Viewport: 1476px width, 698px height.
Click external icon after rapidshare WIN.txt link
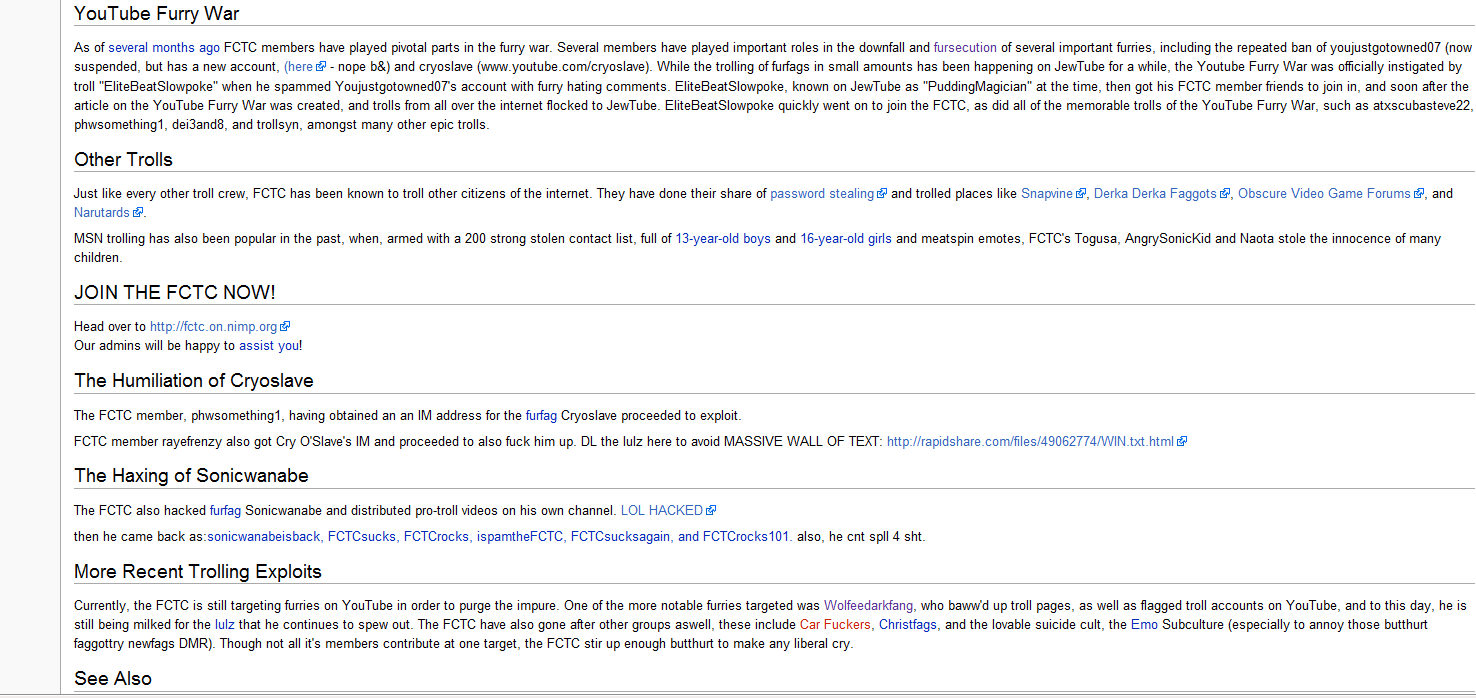click(1182, 442)
